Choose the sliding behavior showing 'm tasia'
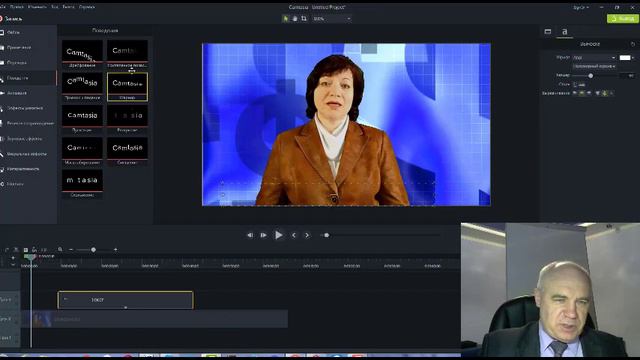 [x=82, y=184]
